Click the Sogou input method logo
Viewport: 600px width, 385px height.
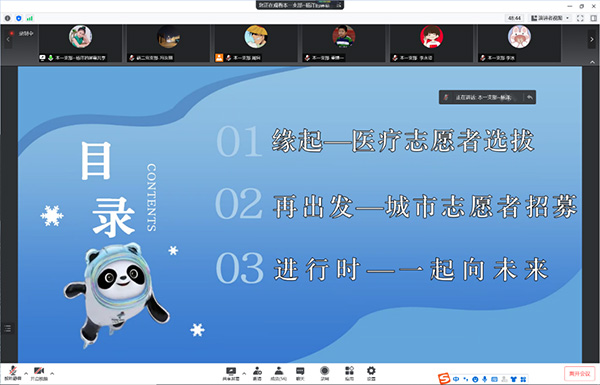(444, 379)
